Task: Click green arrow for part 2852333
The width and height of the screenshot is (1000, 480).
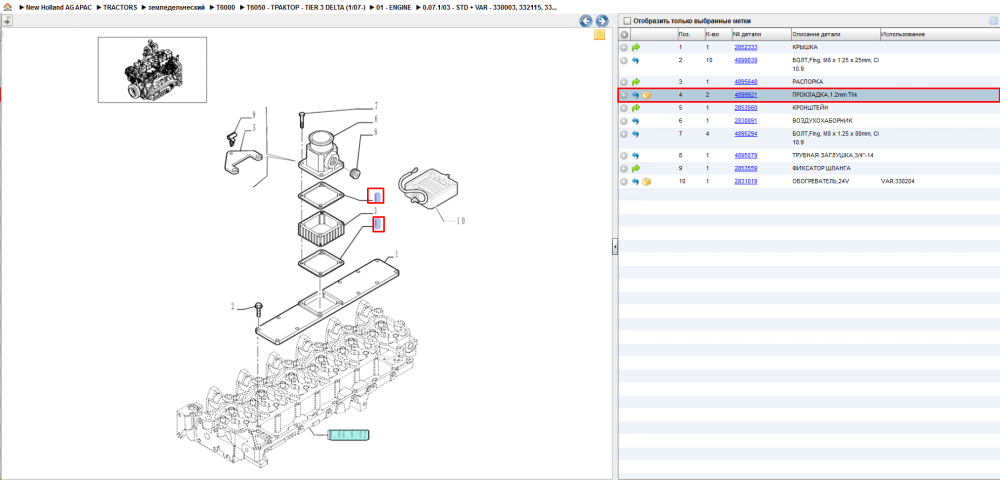Action: [636, 48]
